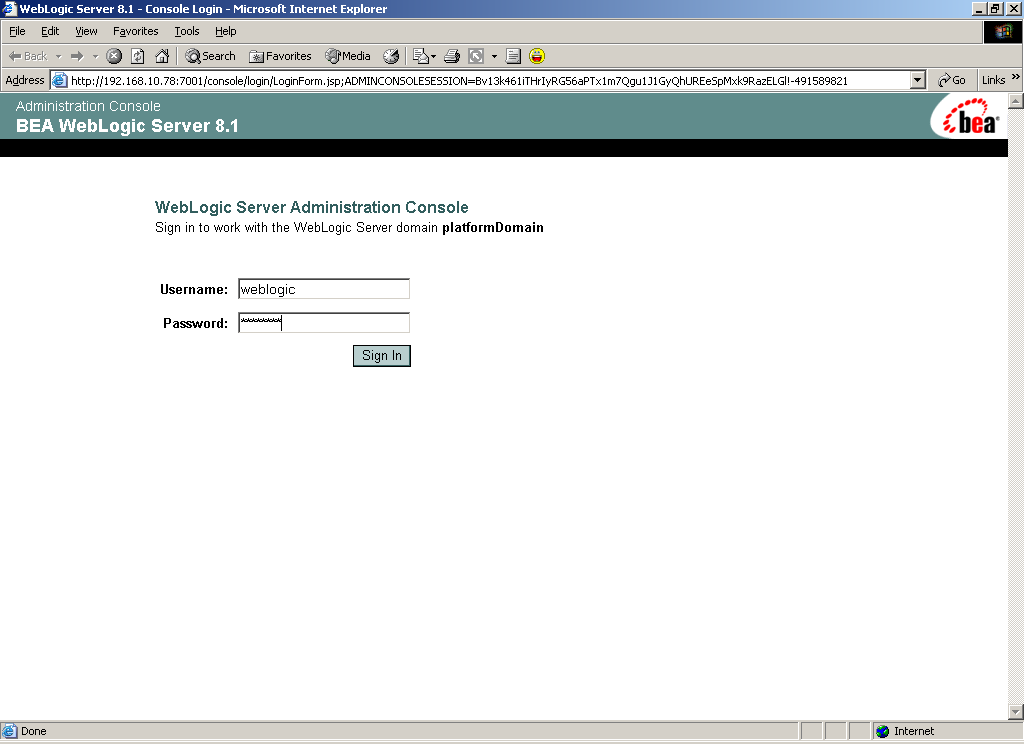Click the bea logo in header
Screen dimensions: 1024x744
pyautogui.click(x=970, y=117)
